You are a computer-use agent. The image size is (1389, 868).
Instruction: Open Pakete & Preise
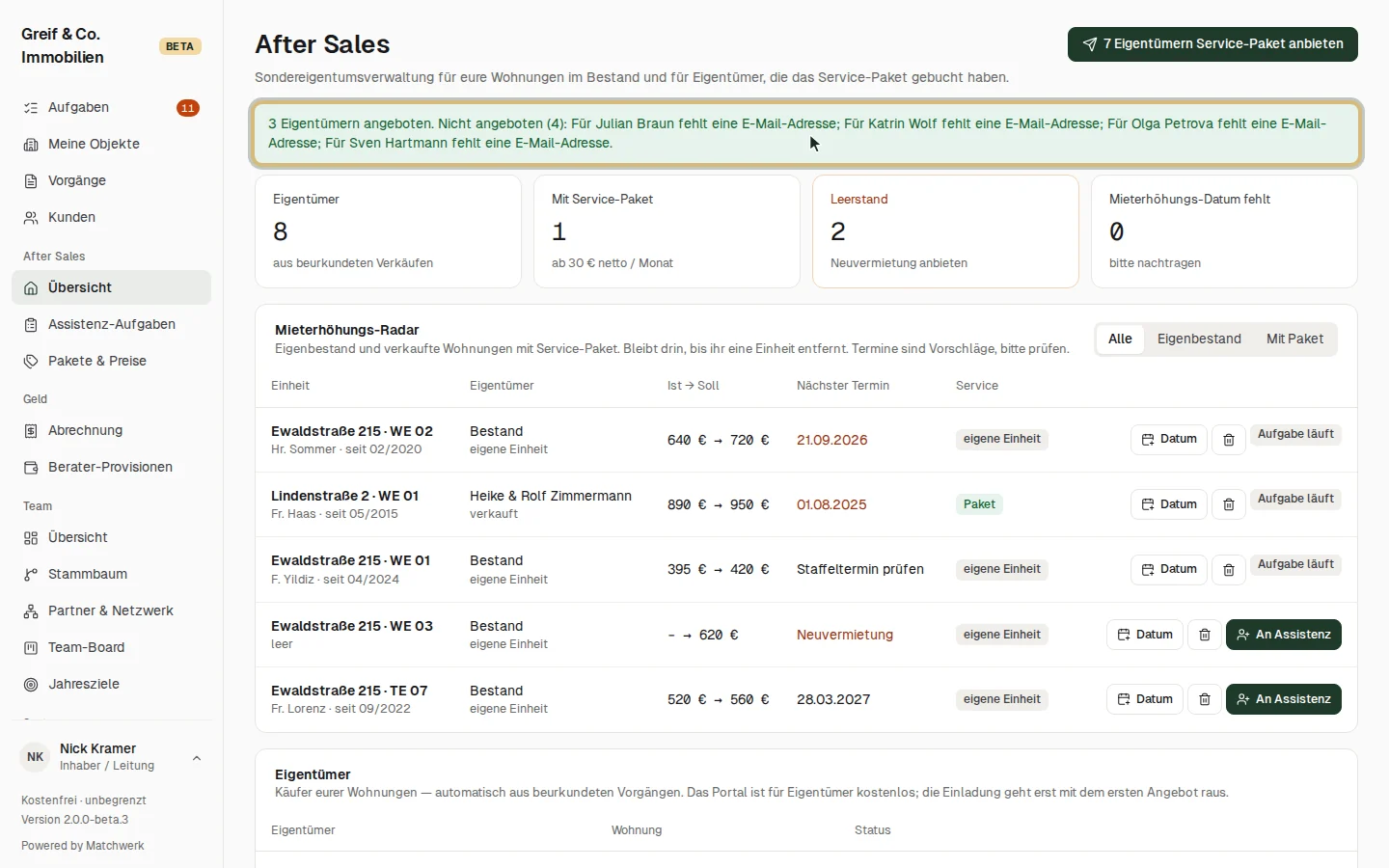pyautogui.click(x=111, y=361)
